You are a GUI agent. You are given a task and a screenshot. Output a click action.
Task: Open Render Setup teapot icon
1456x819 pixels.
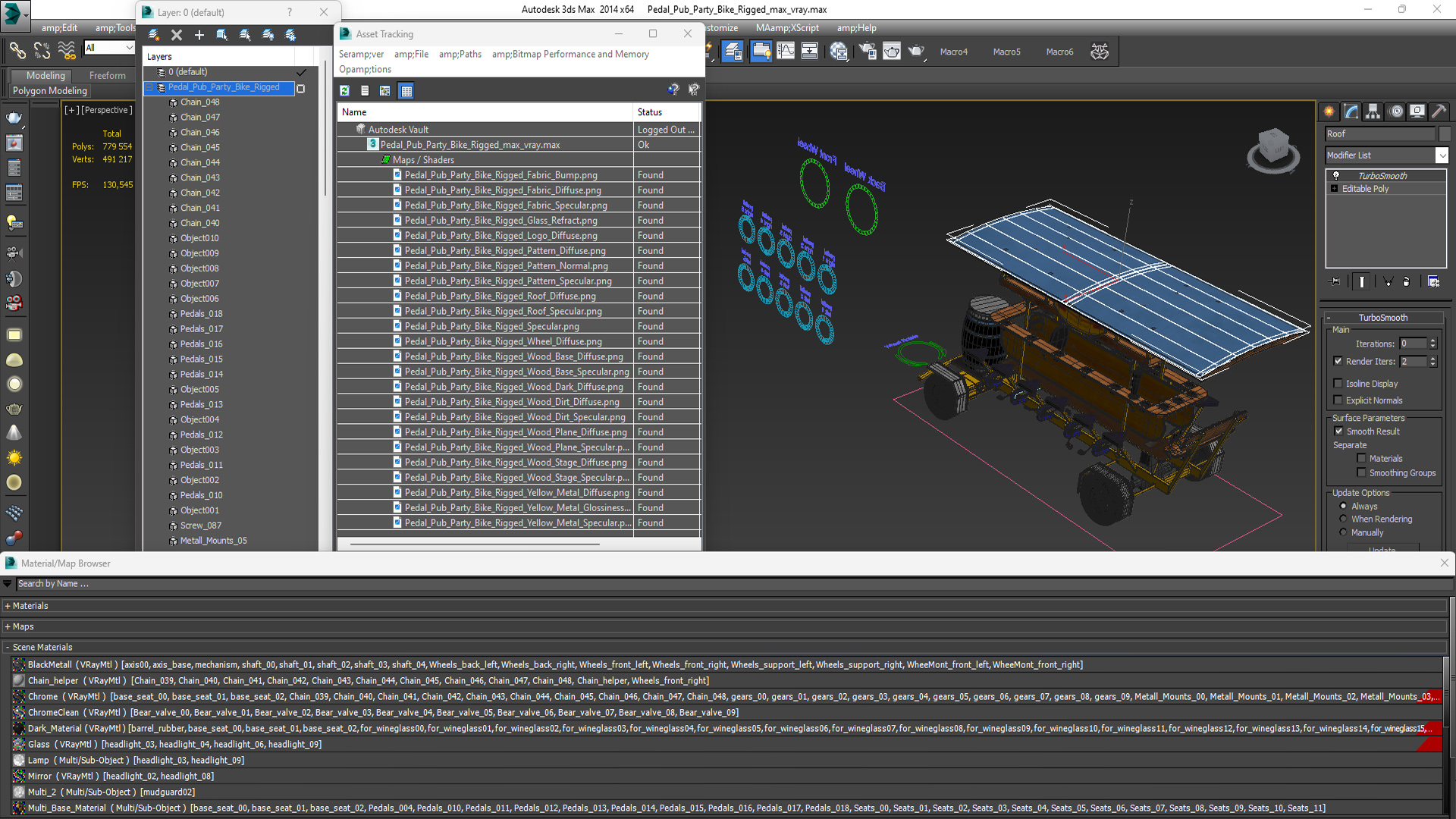(x=868, y=51)
